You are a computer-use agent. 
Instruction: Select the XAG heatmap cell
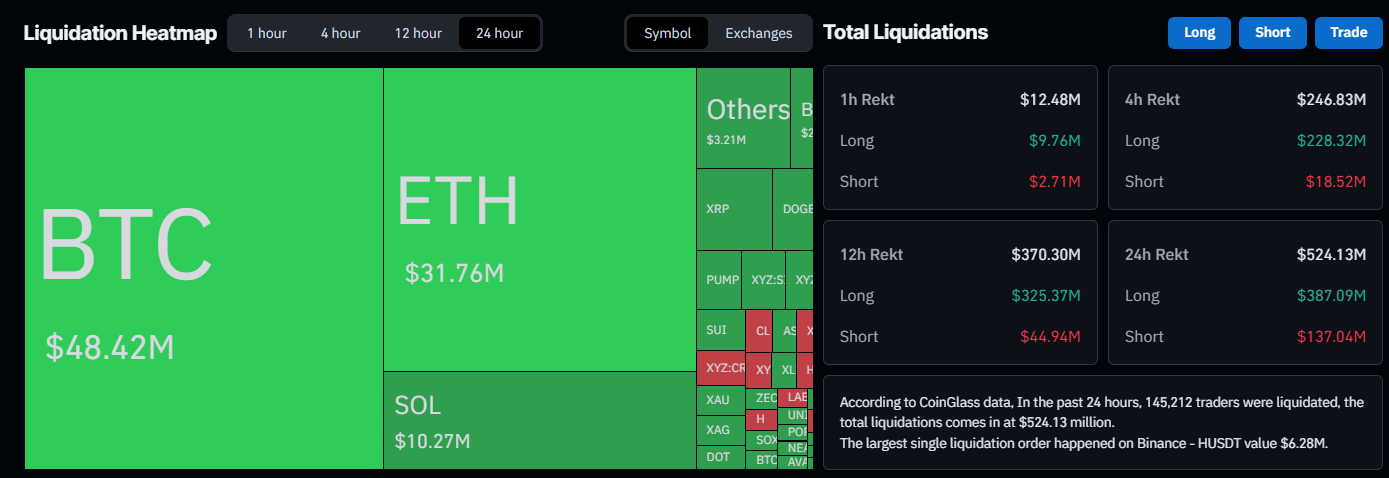(x=721, y=430)
